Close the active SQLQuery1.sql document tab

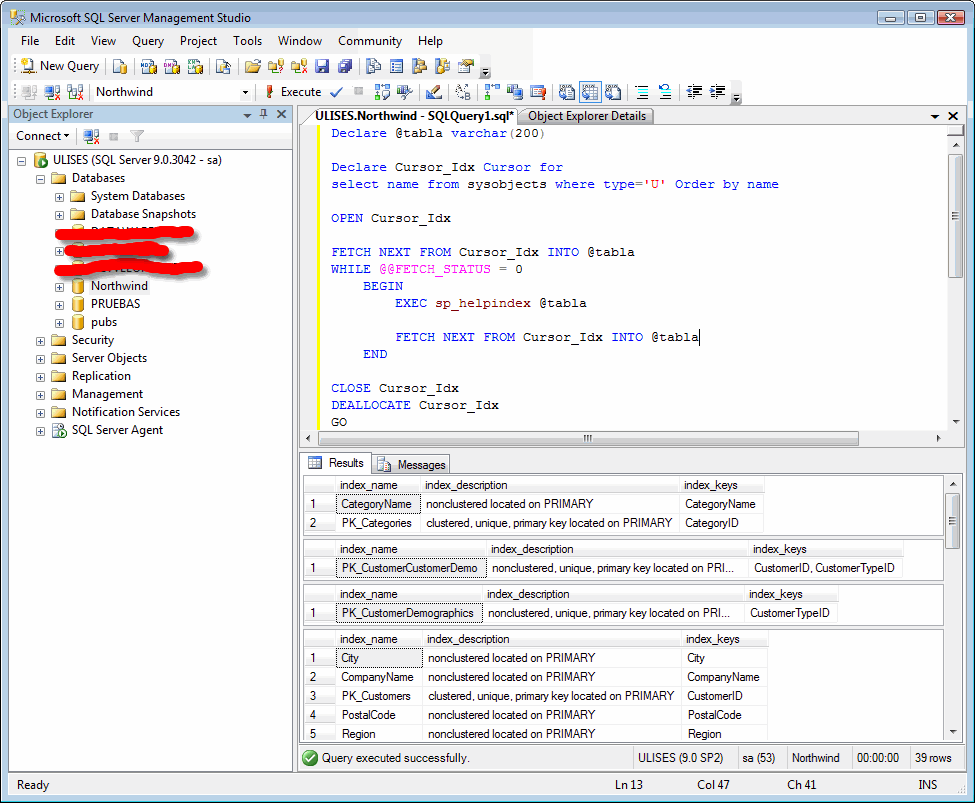point(953,116)
